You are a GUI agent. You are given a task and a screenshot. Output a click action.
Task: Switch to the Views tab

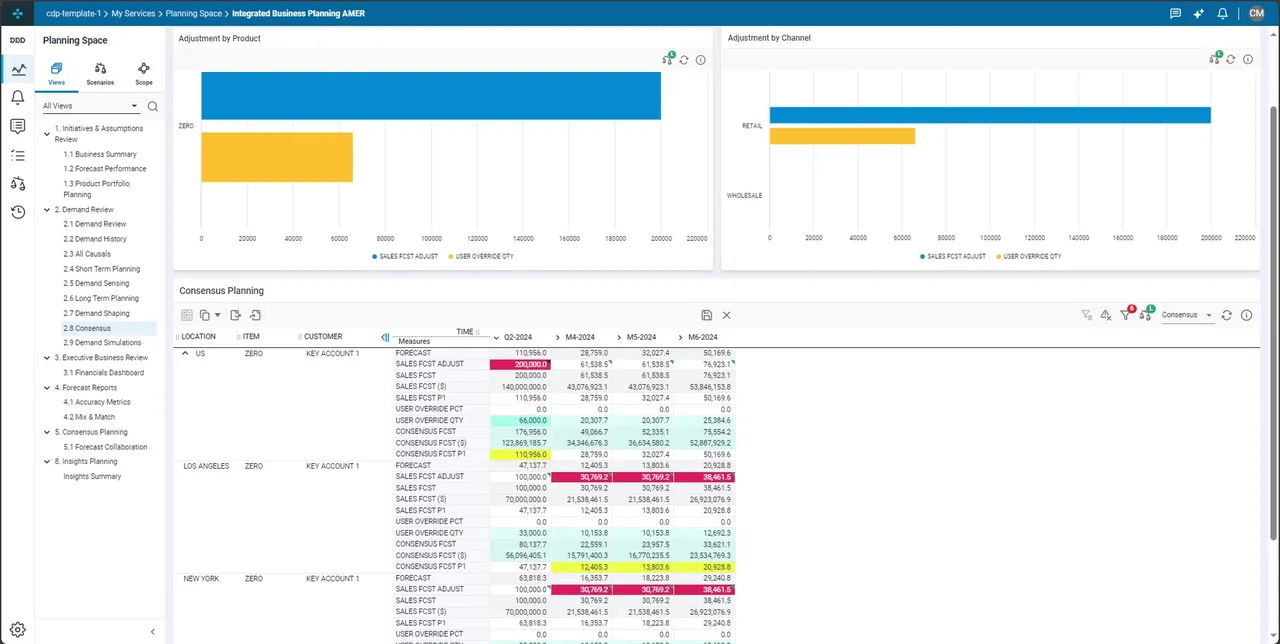57,74
